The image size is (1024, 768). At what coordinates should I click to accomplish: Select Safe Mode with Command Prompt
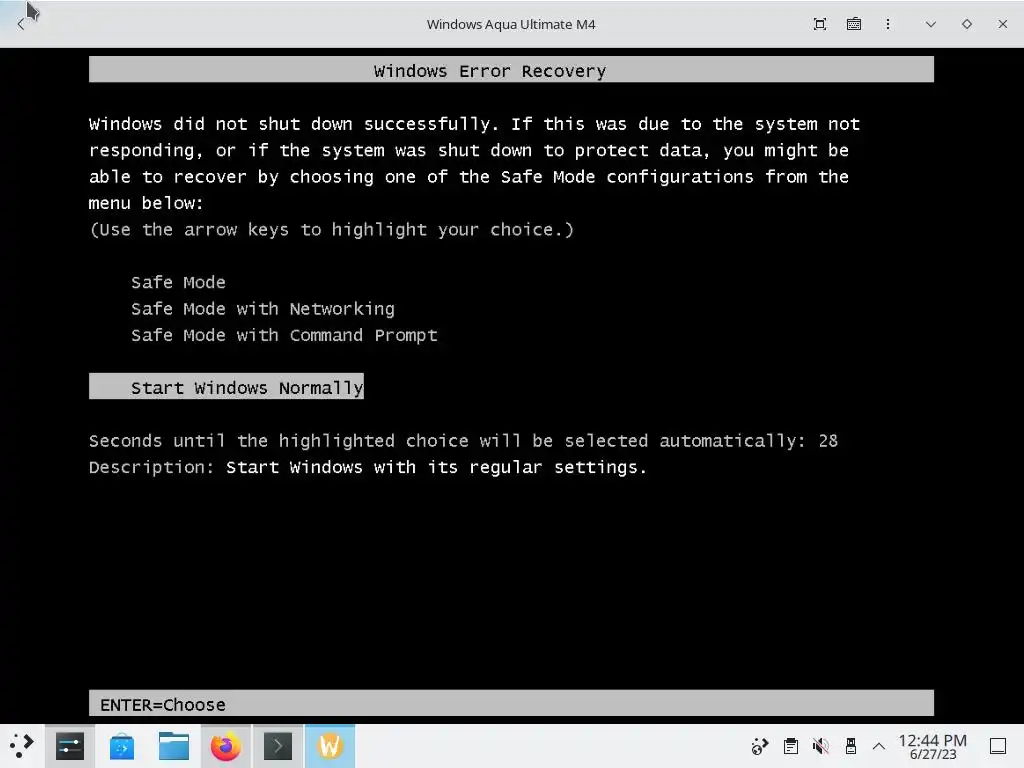[284, 335]
